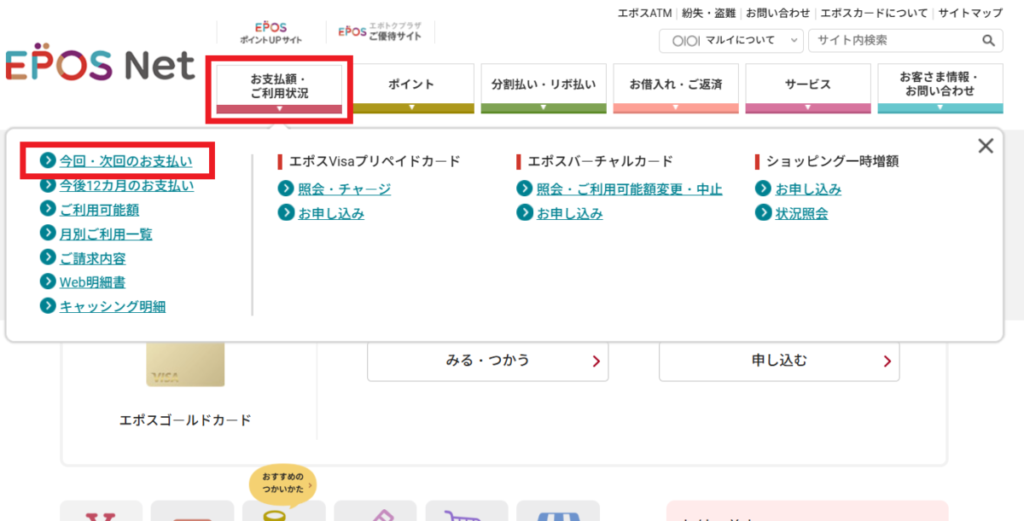Click the エポスVisaプリペイドカード heading
1024x521 pixels.
tap(375, 161)
